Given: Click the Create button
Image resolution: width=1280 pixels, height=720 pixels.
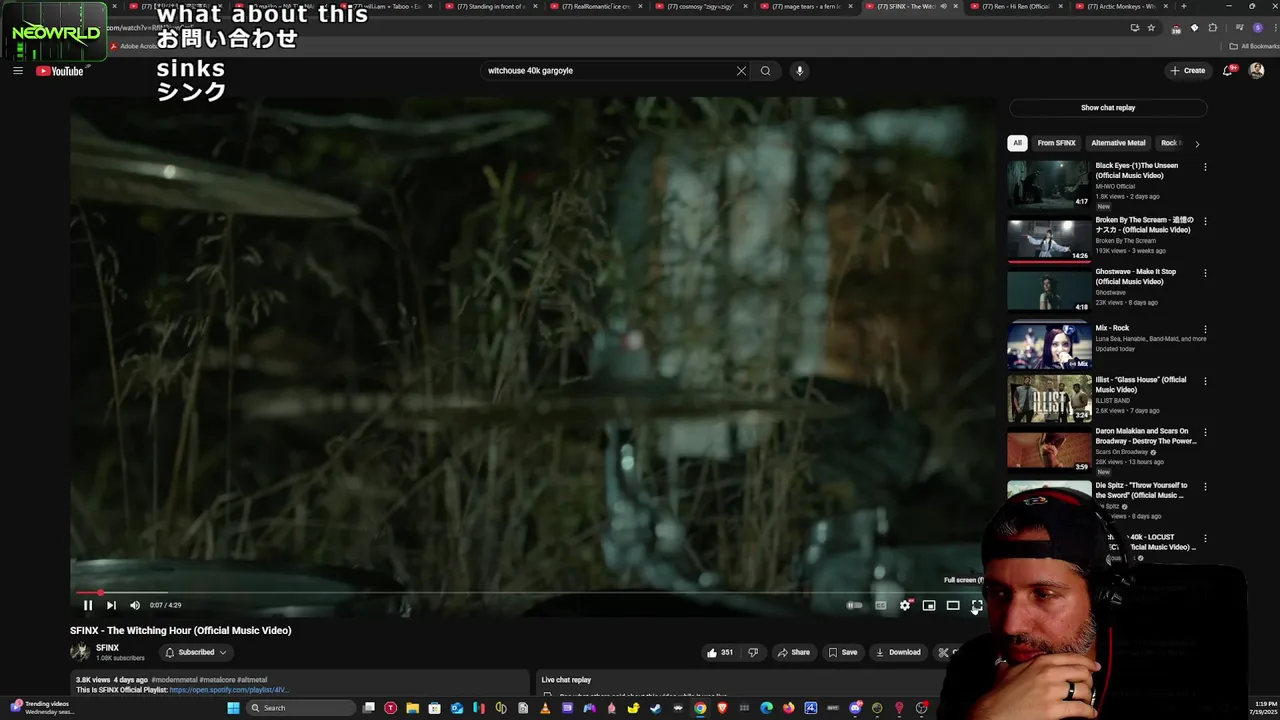Looking at the screenshot, I should [1188, 71].
